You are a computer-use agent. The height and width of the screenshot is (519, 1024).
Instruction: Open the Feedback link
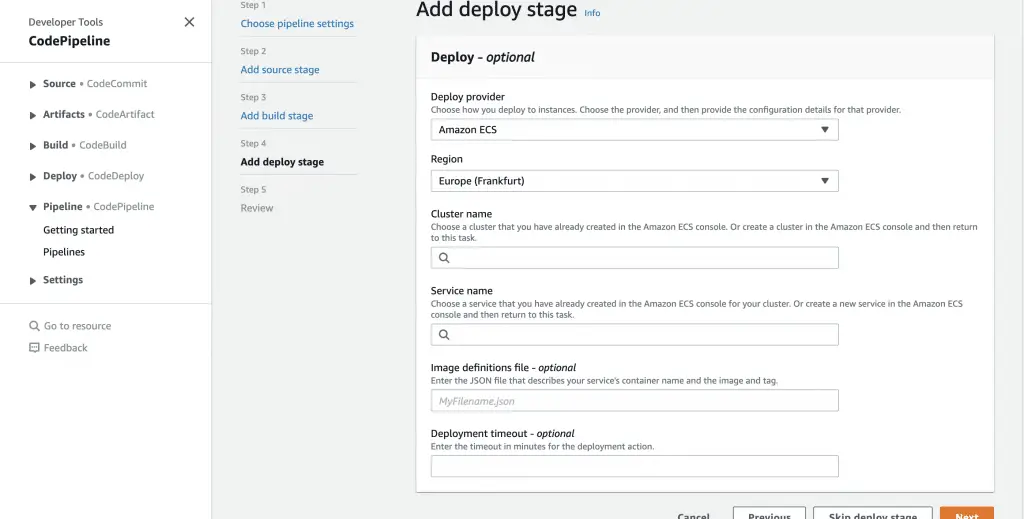click(65, 348)
